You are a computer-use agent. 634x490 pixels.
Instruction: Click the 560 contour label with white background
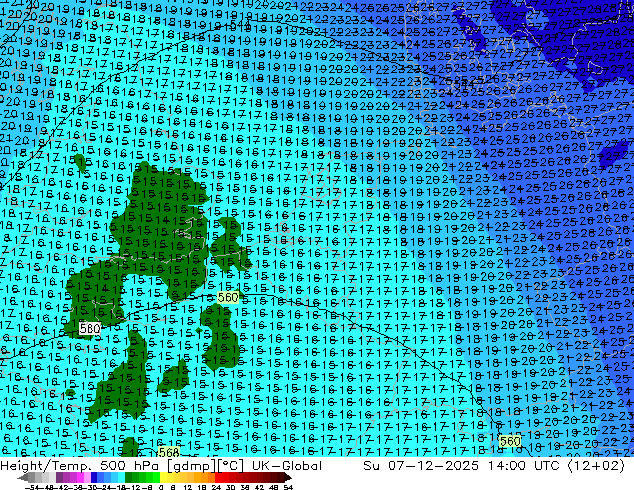pyautogui.click(x=89, y=328)
